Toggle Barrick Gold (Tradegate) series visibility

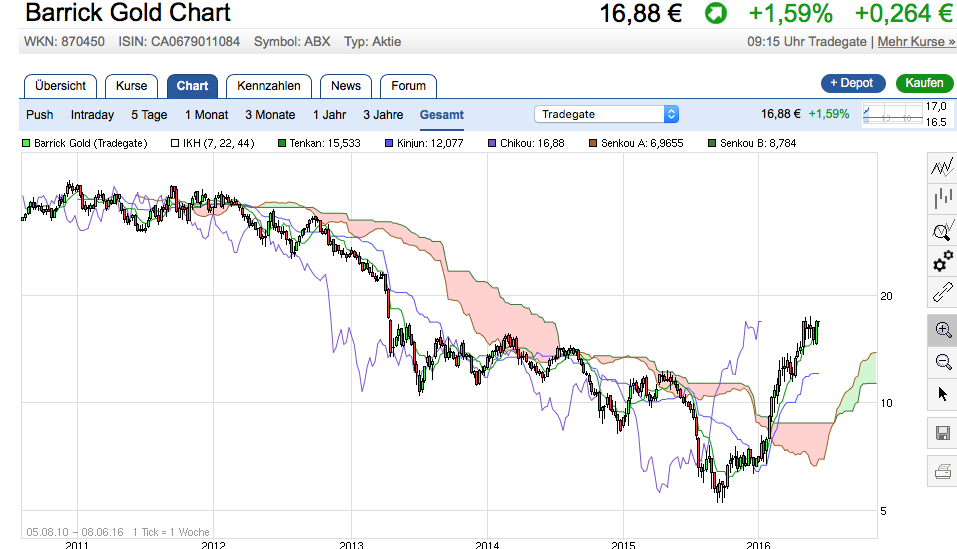[27, 143]
